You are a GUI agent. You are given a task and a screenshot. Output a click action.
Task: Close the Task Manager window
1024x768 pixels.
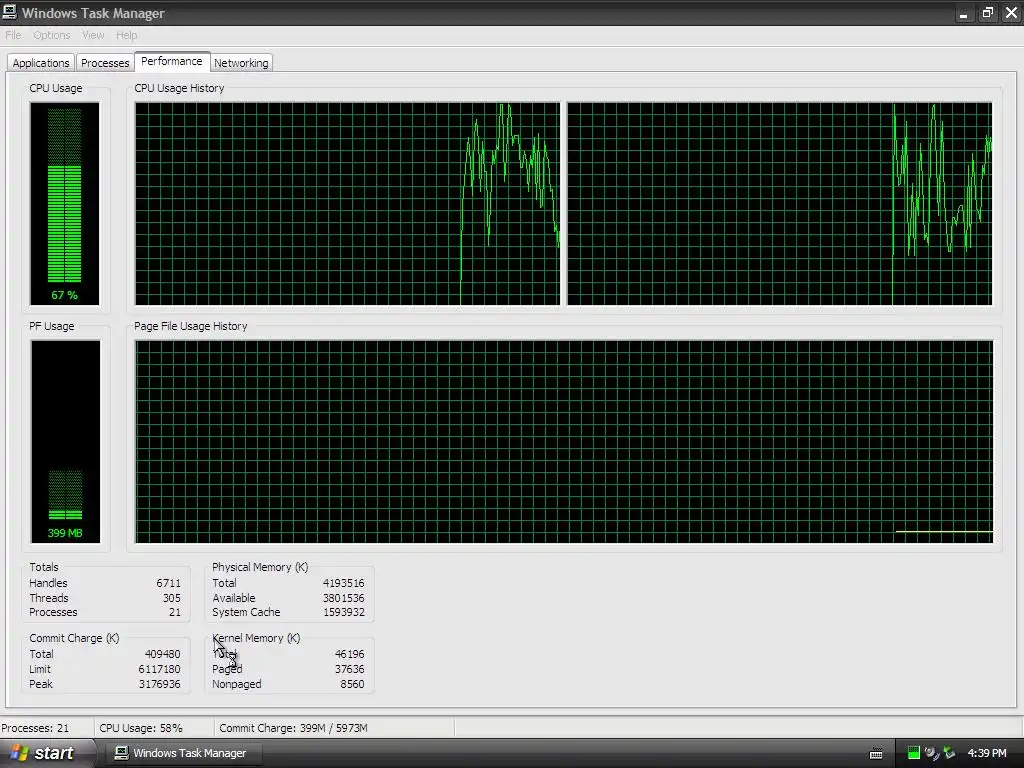[1011, 13]
